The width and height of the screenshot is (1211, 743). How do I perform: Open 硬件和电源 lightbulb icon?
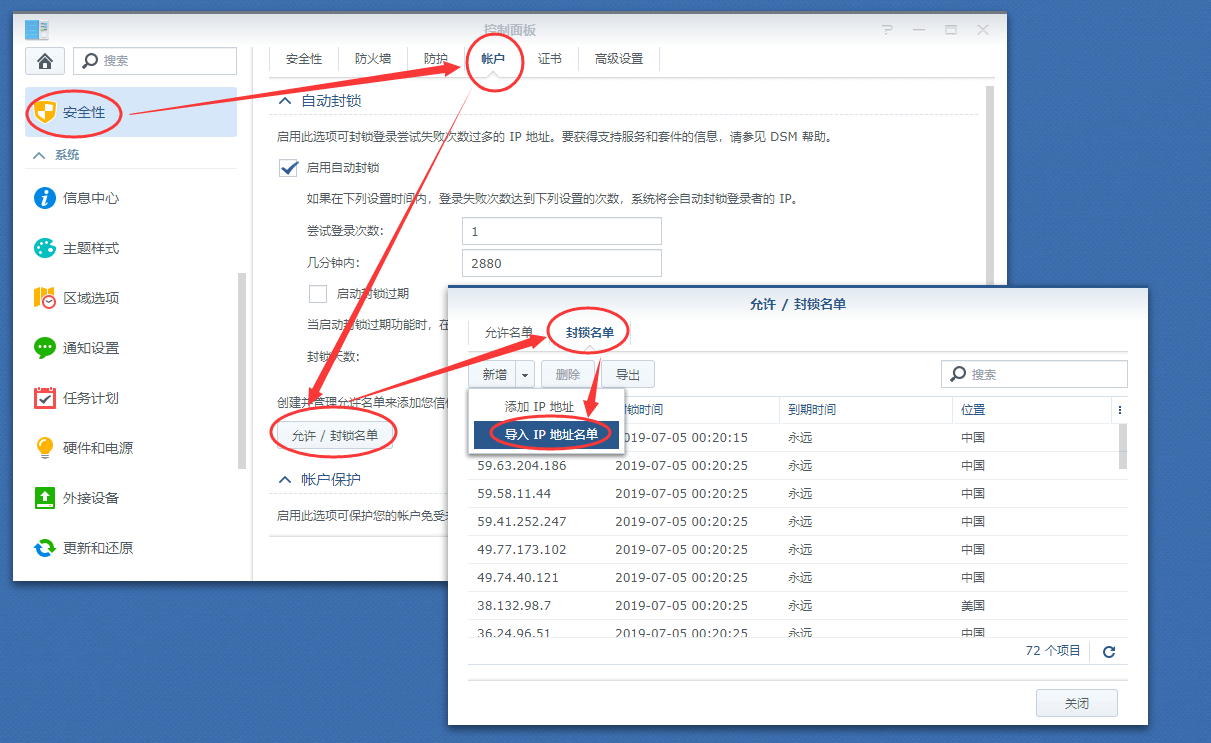click(45, 448)
